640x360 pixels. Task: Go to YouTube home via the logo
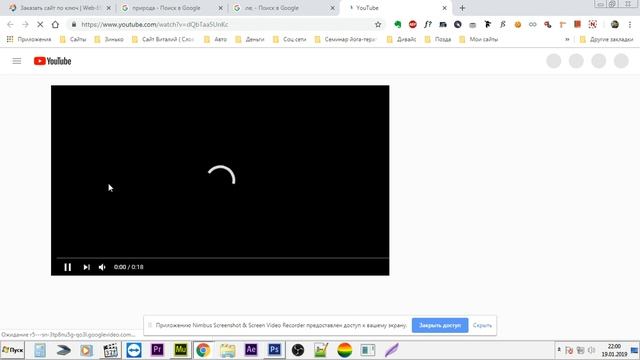pyautogui.click(x=52, y=61)
